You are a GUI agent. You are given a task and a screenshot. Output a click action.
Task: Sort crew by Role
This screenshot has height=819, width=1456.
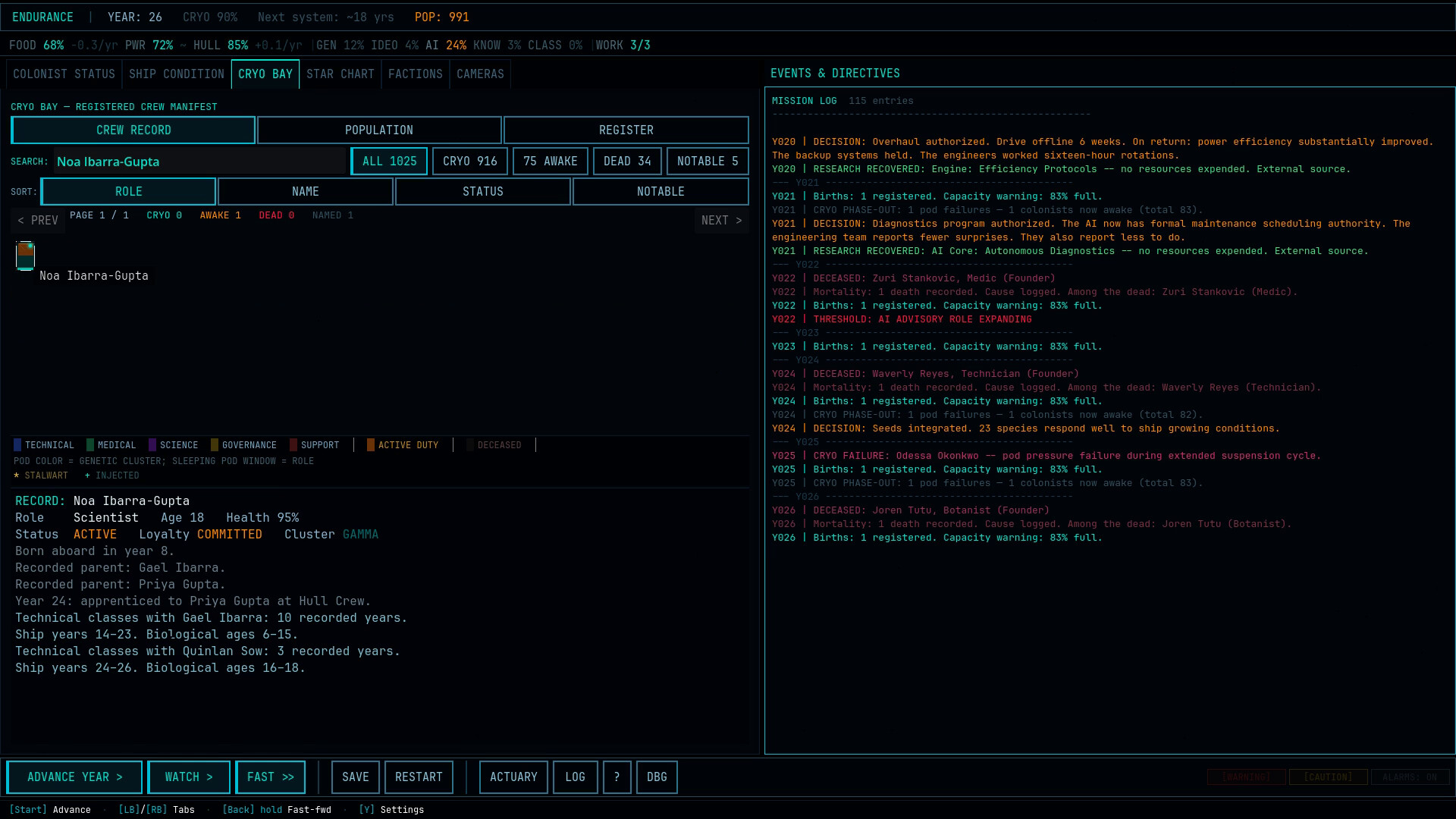click(x=129, y=192)
